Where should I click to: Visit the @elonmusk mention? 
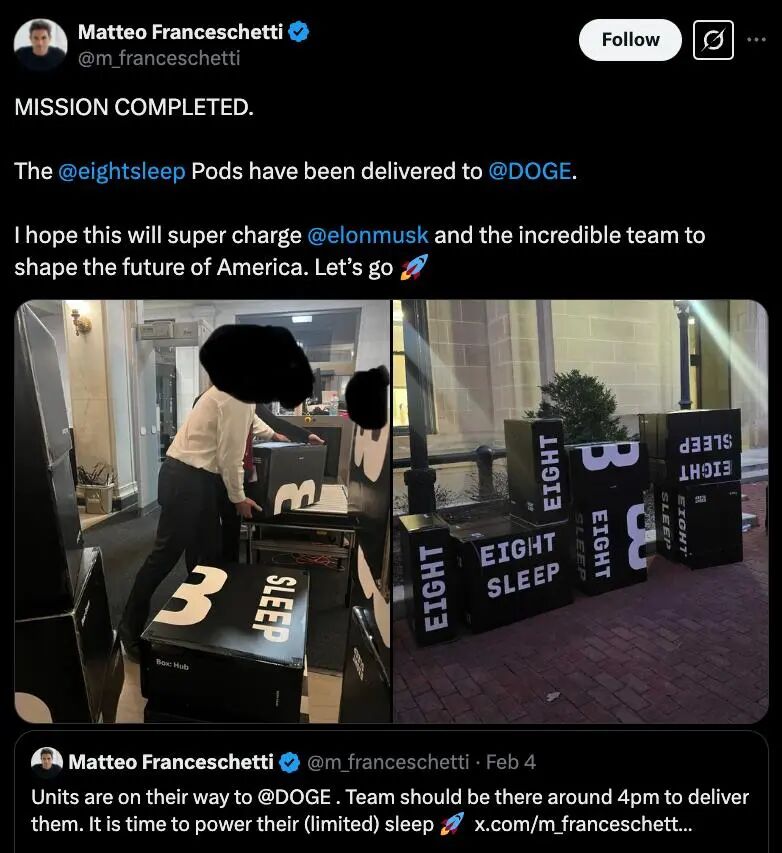[x=368, y=236]
